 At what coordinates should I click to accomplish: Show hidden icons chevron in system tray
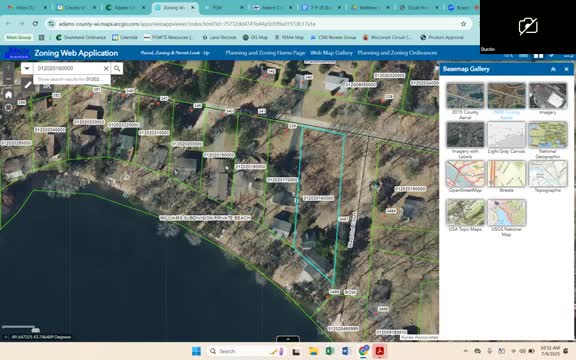click(465, 351)
